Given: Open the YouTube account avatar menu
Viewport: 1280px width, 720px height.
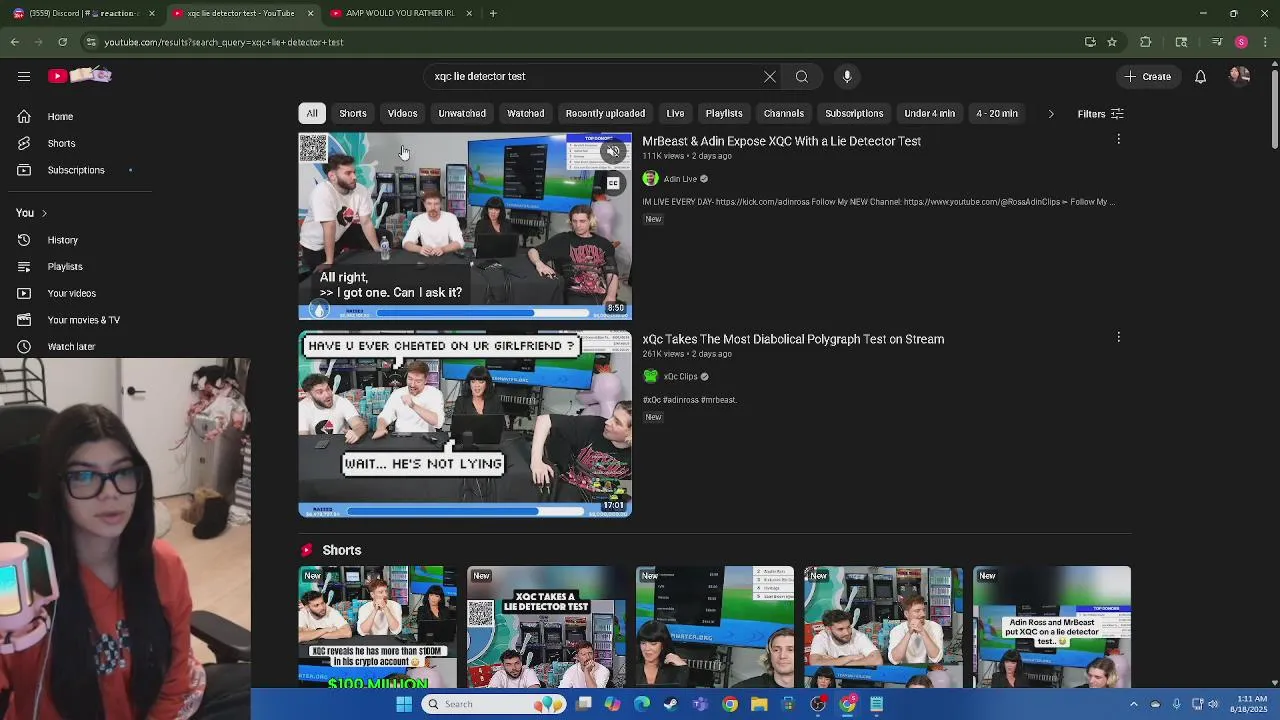Looking at the screenshot, I should [x=1239, y=76].
